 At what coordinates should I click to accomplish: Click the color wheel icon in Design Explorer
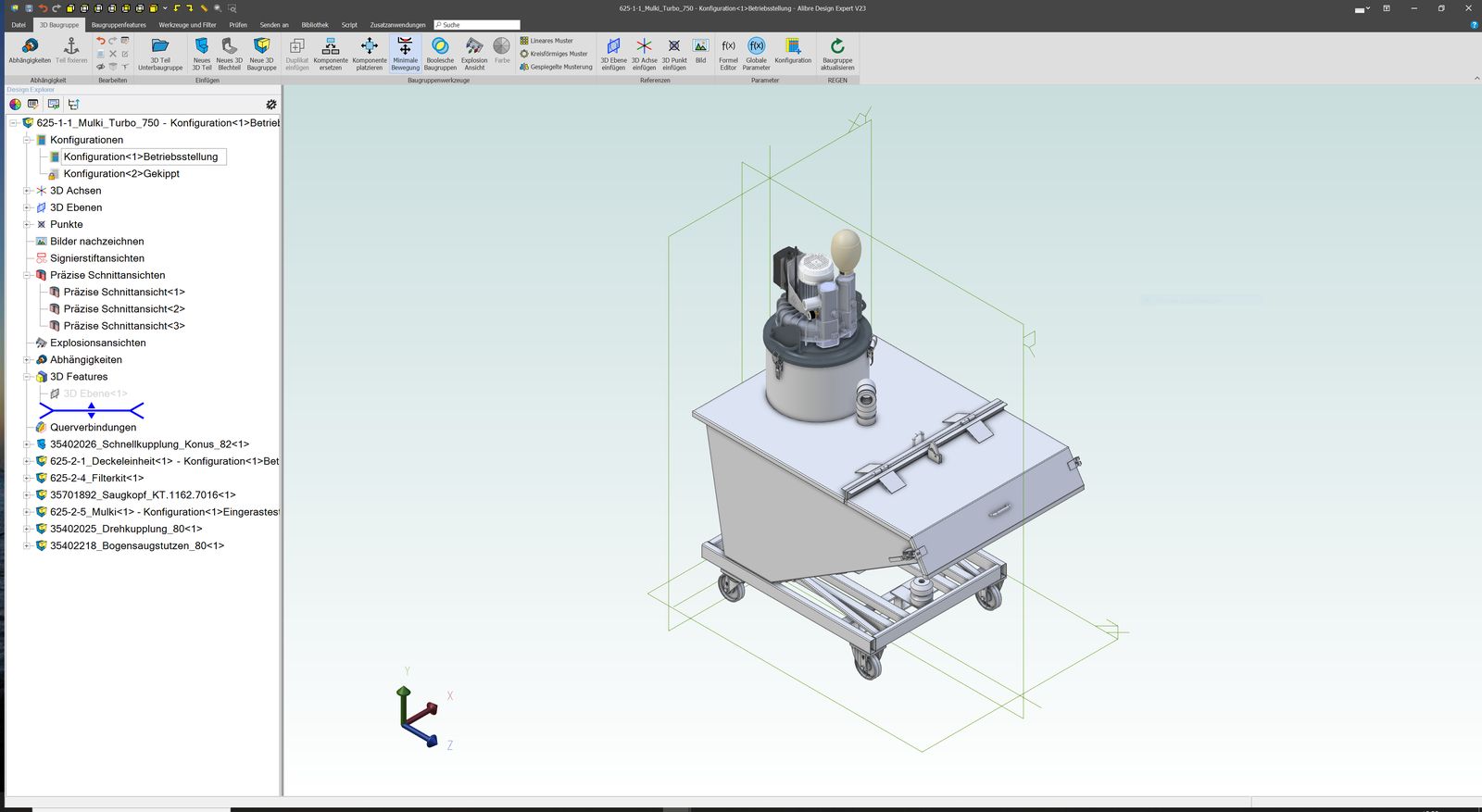click(15, 105)
